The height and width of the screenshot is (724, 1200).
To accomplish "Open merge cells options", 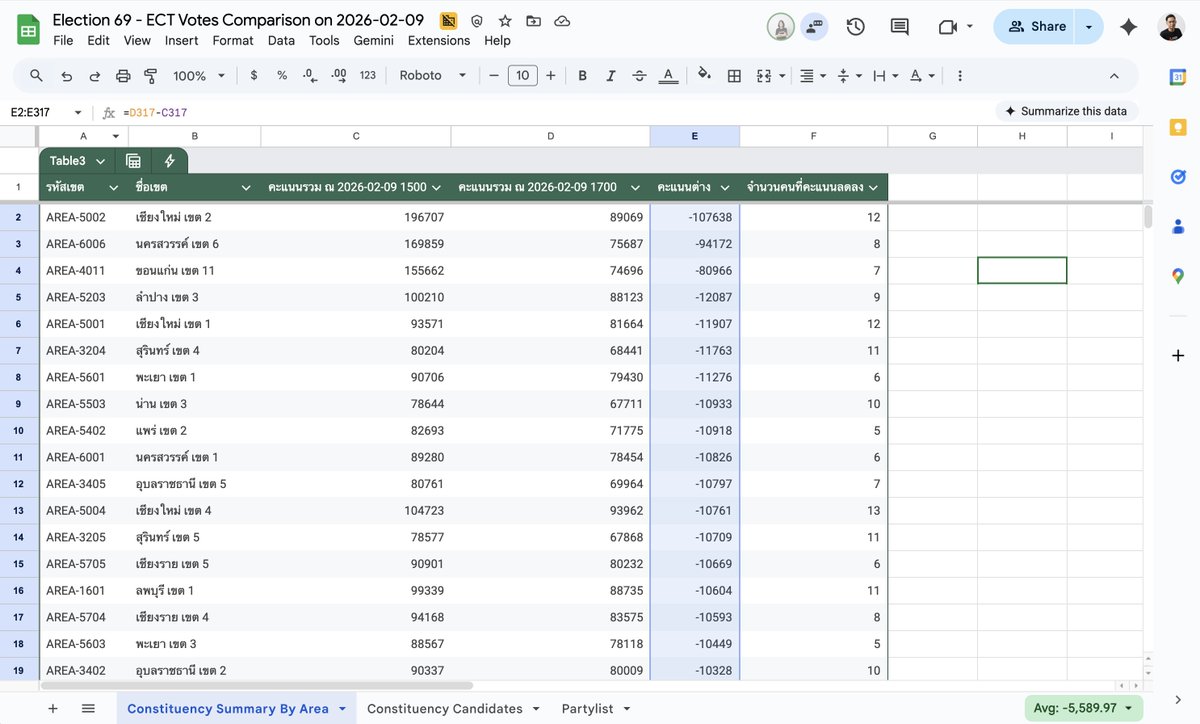I will pos(768,75).
